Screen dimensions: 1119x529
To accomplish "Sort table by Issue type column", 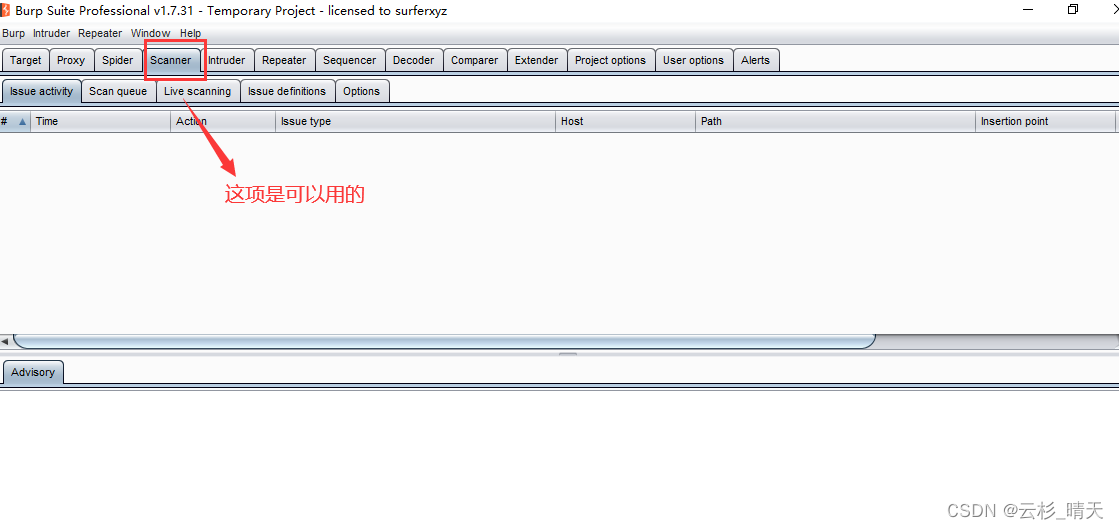I will 415,121.
